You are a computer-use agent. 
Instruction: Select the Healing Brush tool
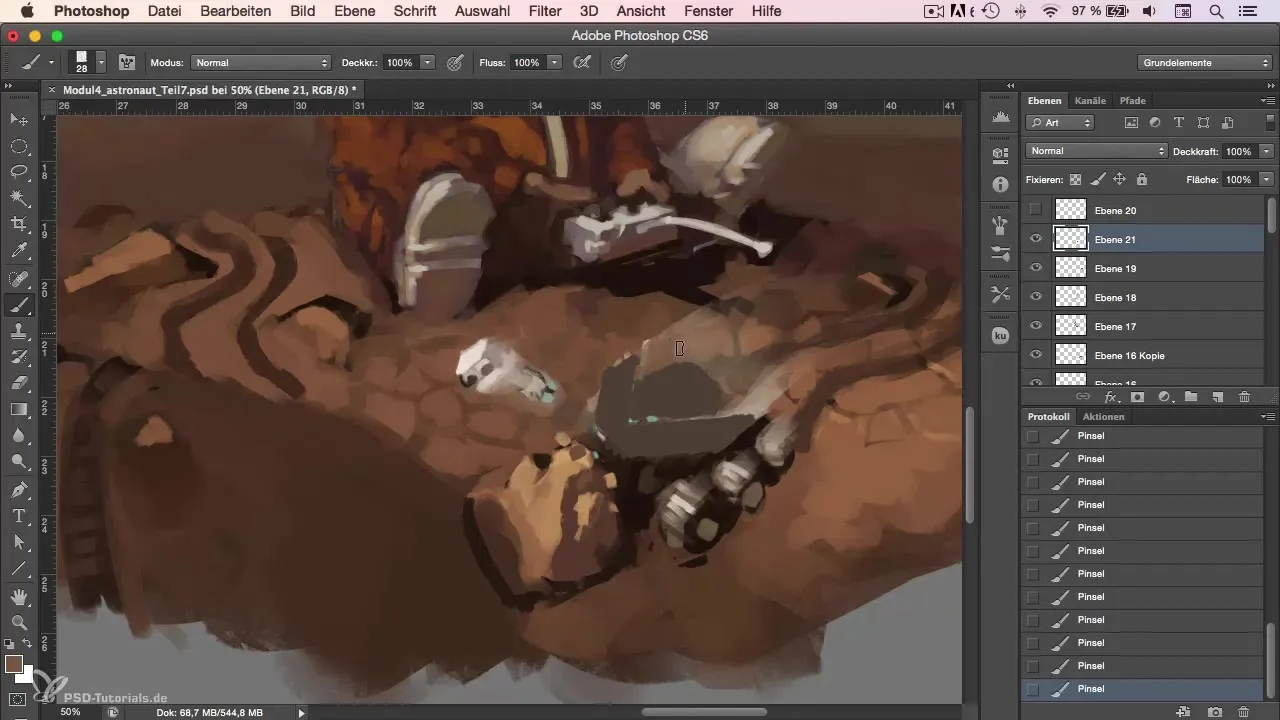click(x=18, y=279)
